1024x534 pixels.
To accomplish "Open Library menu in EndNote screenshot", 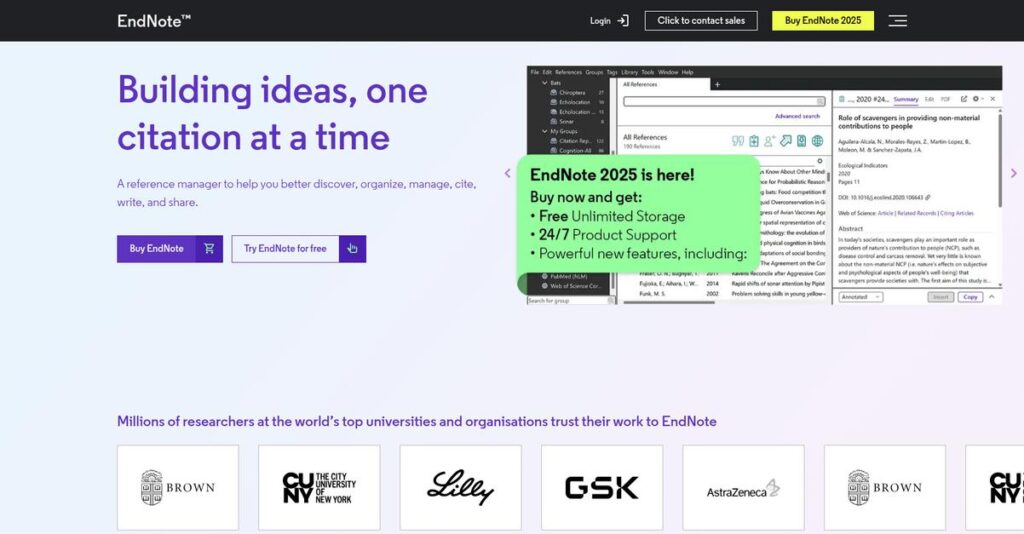I will (630, 72).
